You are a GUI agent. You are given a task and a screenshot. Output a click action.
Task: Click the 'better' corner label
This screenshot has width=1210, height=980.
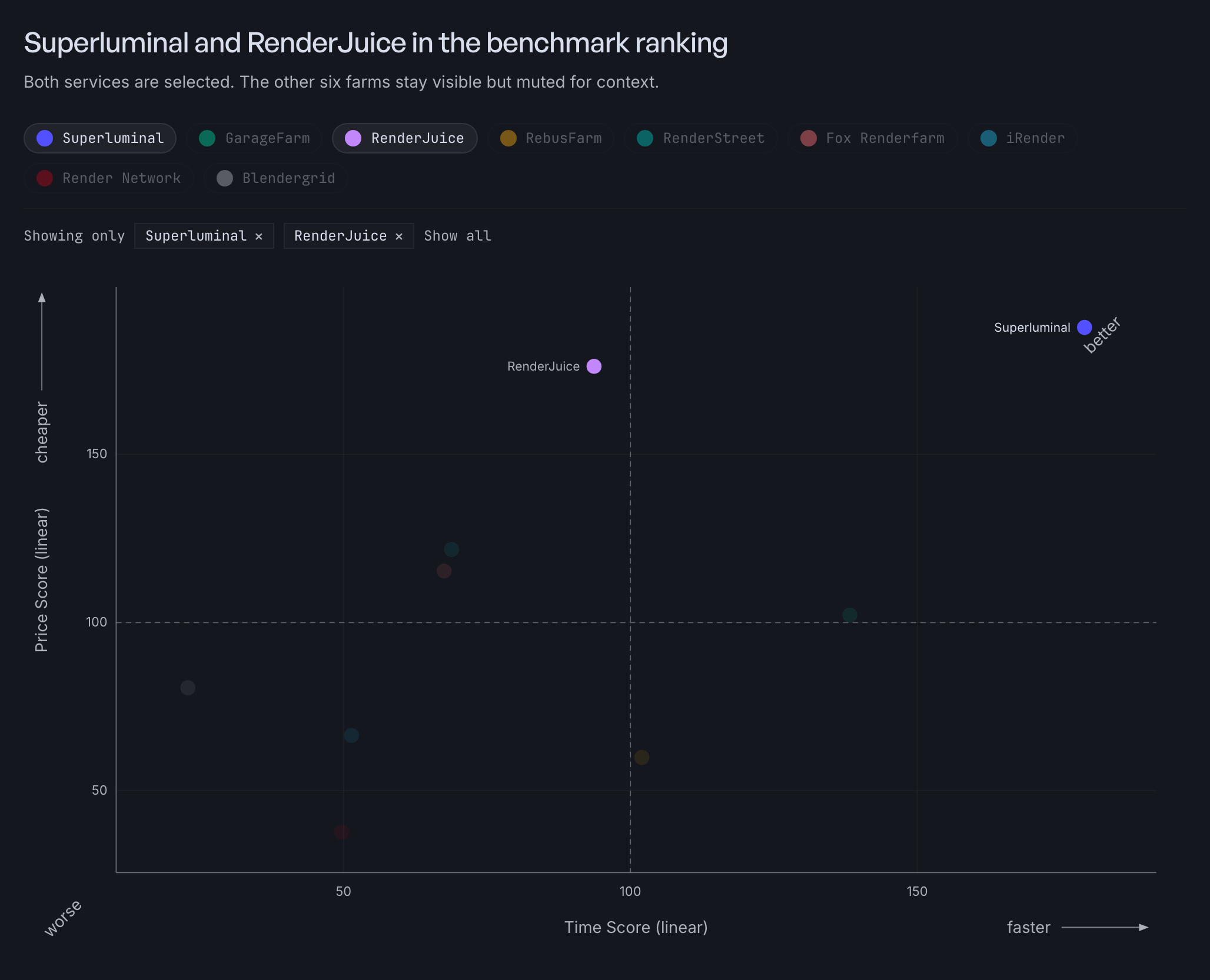coord(1102,335)
